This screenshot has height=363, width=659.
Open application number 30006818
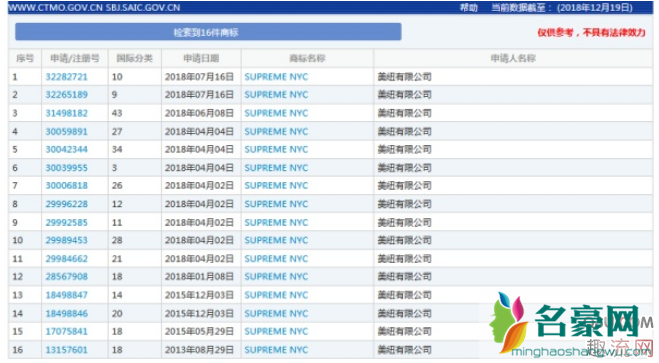point(66,185)
